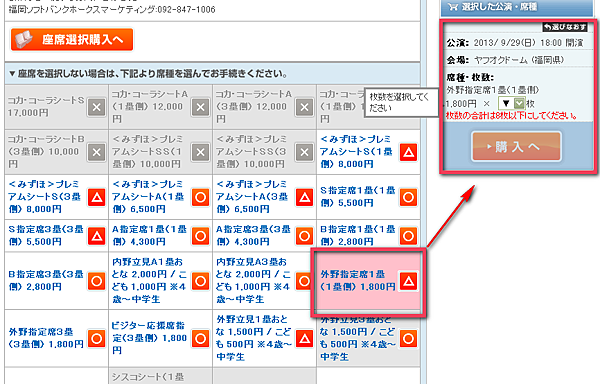Image resolution: width=600 pixels, height=384 pixels.
Task: Click circle icon for A指定席3塁 4,300円
Action: pyautogui.click(x=305, y=236)
